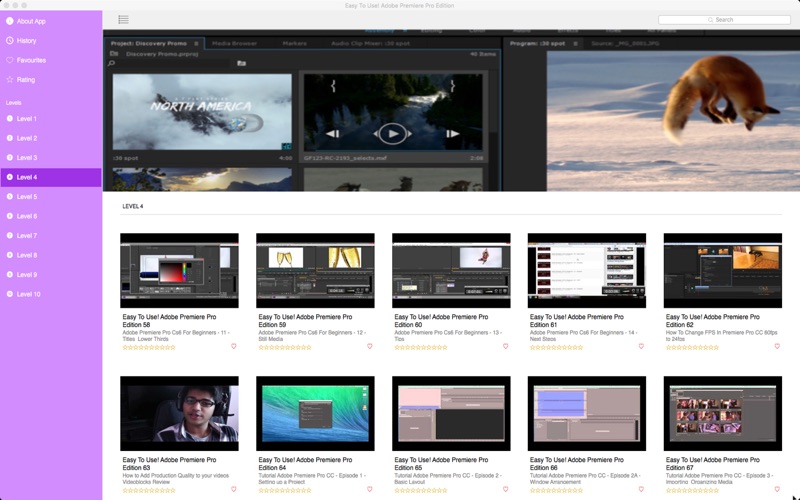The height and width of the screenshot is (500, 800).
Task: Select Level 7 in the sidebar
Action: [x=51, y=235]
